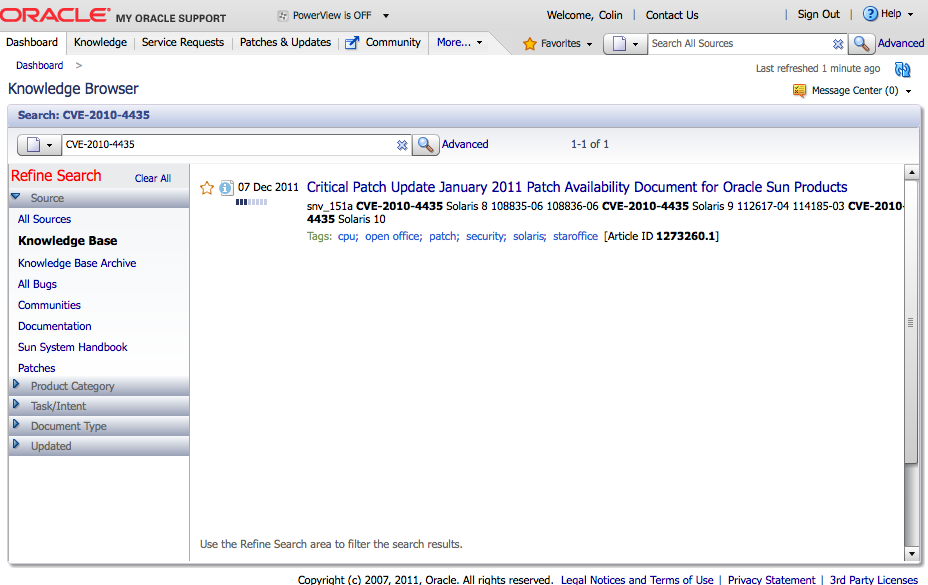Select the Knowledge Base source
The image size is (928, 585).
(x=67, y=241)
